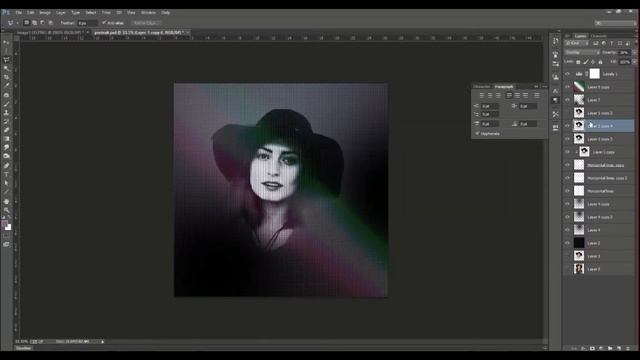
Task: Toggle the Hyphenate checkbox
Action: [477, 133]
